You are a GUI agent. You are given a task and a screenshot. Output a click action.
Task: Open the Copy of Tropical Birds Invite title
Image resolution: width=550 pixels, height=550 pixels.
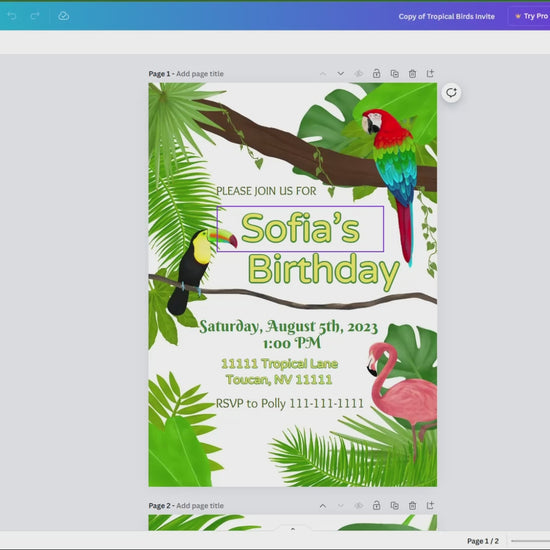(446, 16)
